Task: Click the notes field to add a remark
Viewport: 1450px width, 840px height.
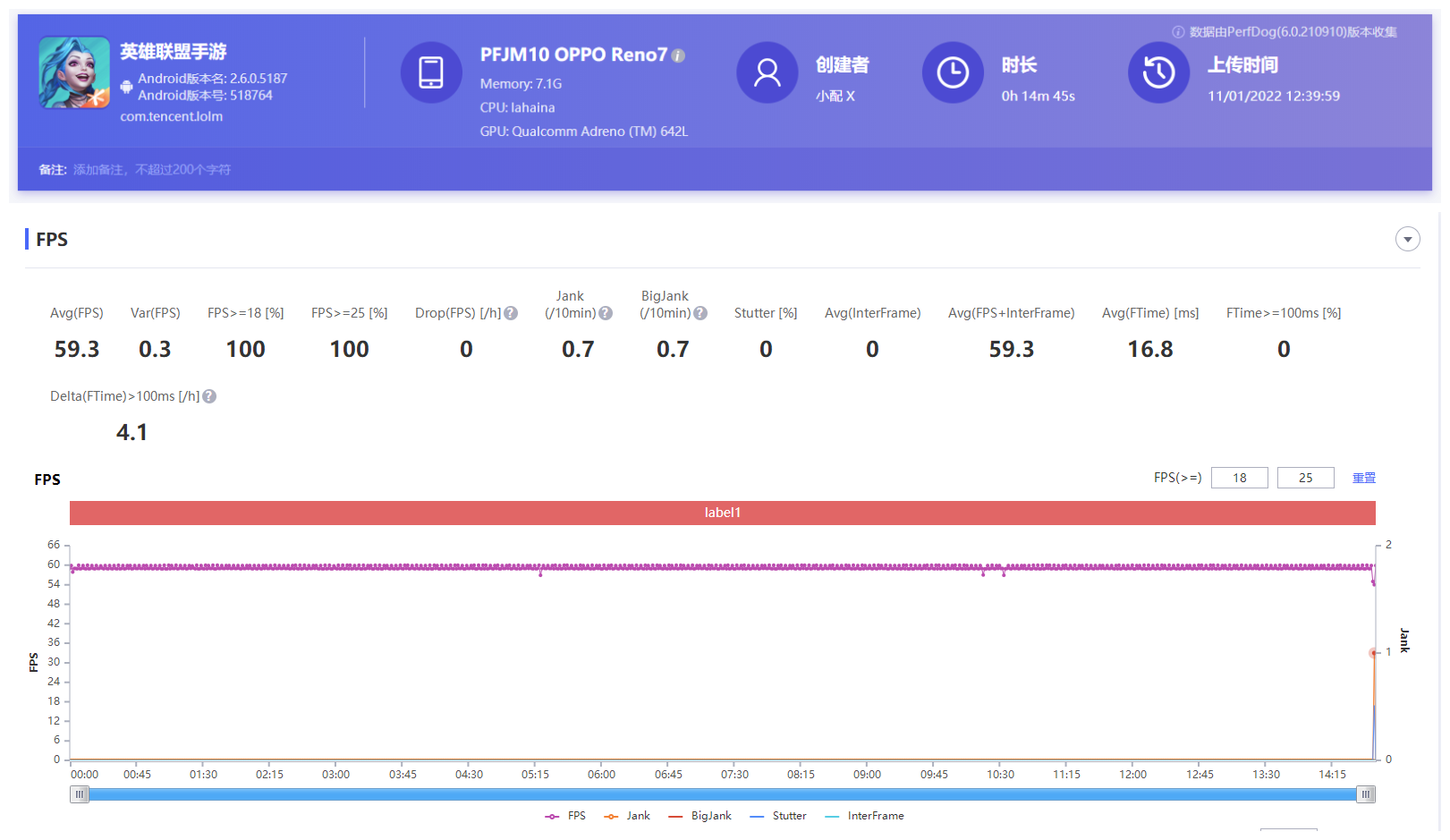Action: (x=152, y=170)
